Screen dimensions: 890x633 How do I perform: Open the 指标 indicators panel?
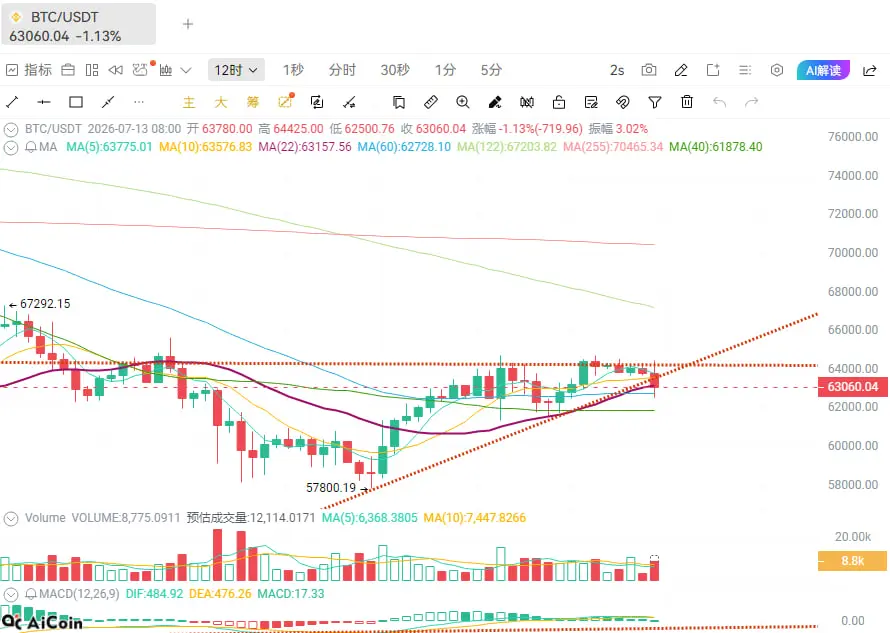29,70
